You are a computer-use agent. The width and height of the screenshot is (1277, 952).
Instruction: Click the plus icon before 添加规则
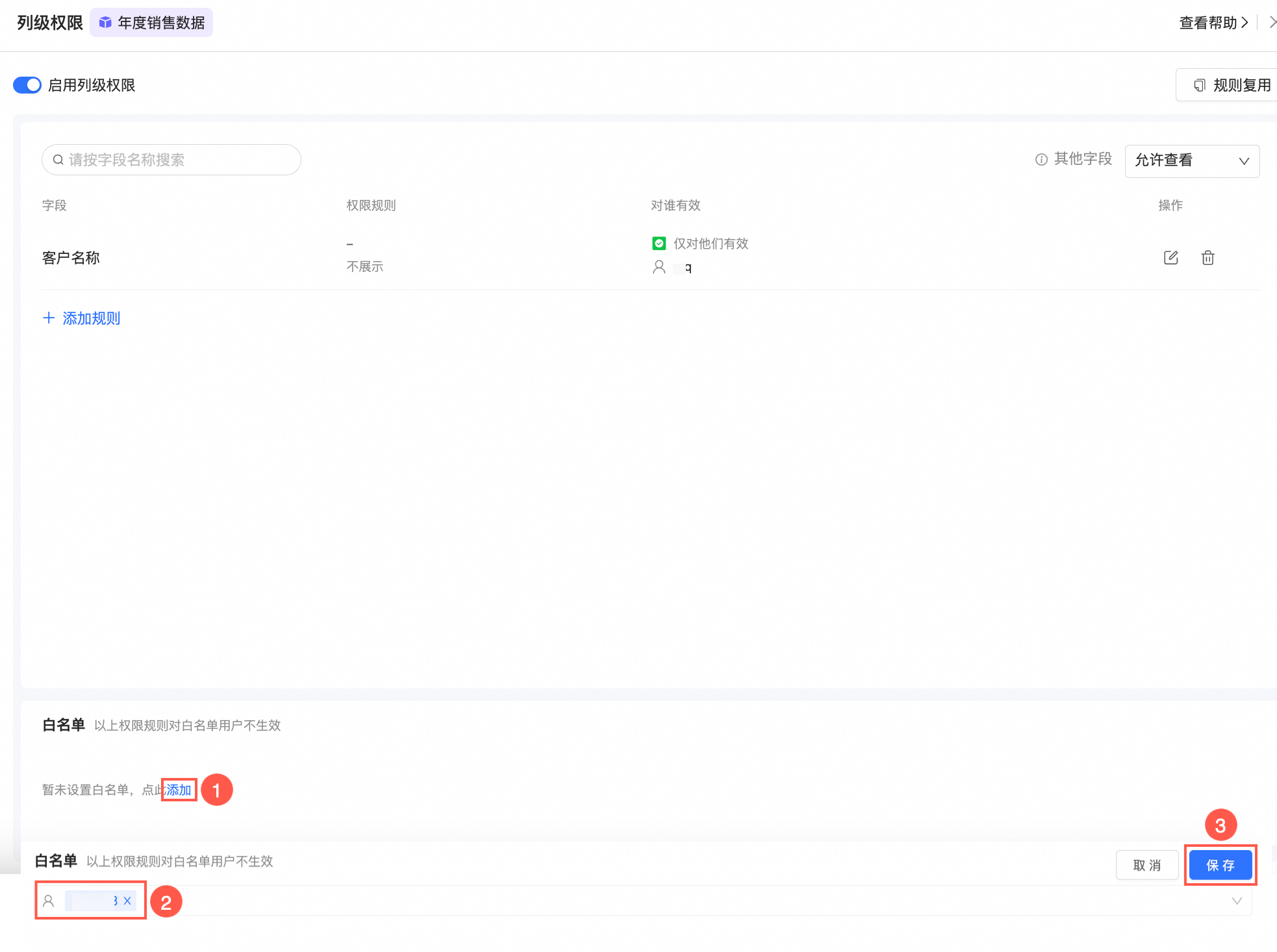pyautogui.click(x=49, y=318)
